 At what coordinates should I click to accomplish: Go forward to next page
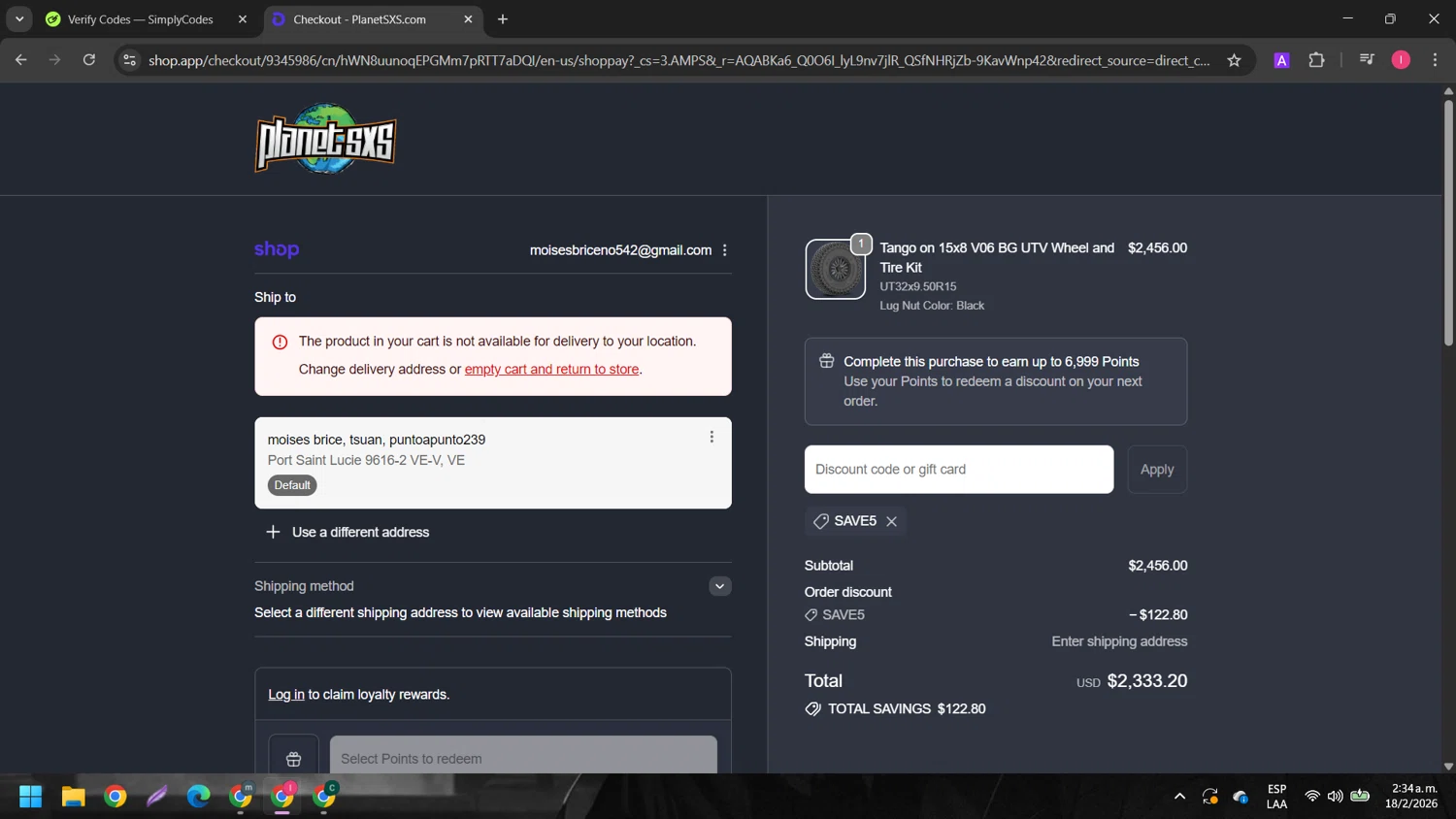54,60
